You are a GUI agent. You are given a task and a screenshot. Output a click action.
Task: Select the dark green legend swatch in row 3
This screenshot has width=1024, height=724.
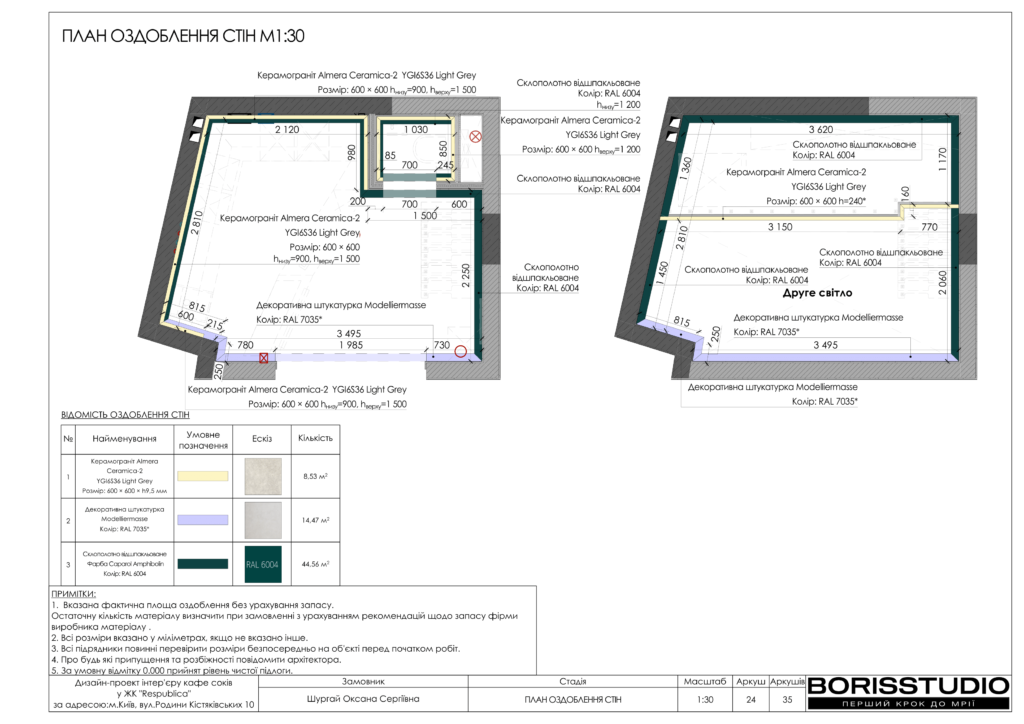point(203,564)
